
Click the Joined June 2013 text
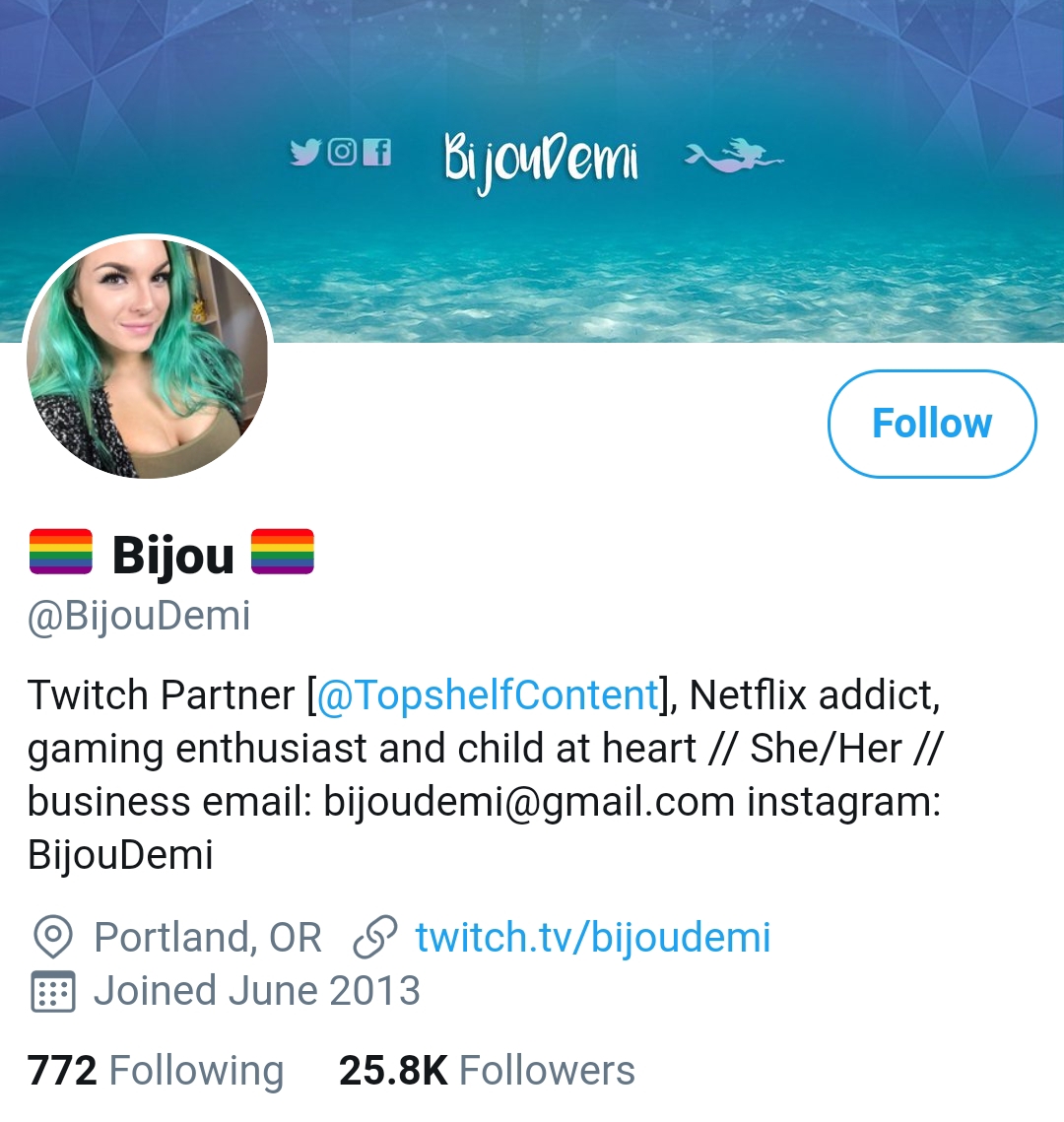pos(257,991)
